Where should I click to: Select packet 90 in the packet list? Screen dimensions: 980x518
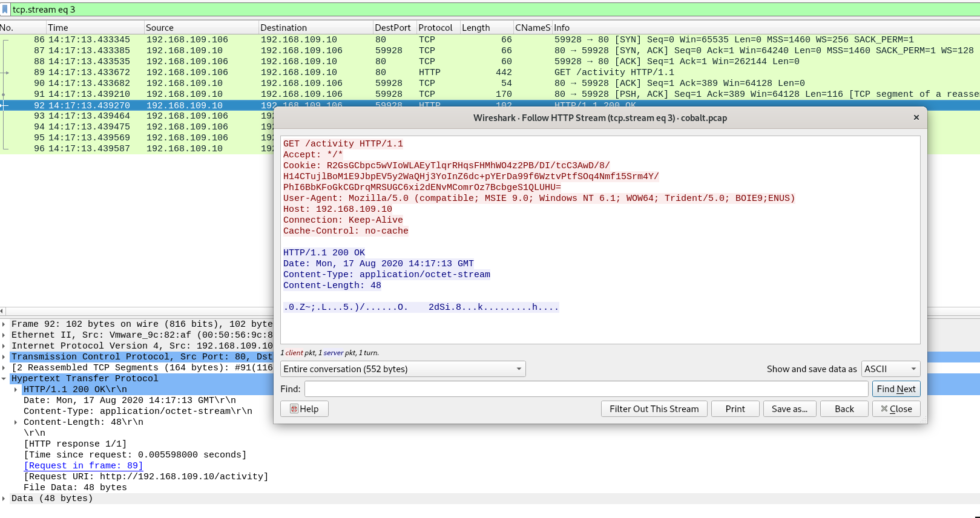tap(490, 83)
